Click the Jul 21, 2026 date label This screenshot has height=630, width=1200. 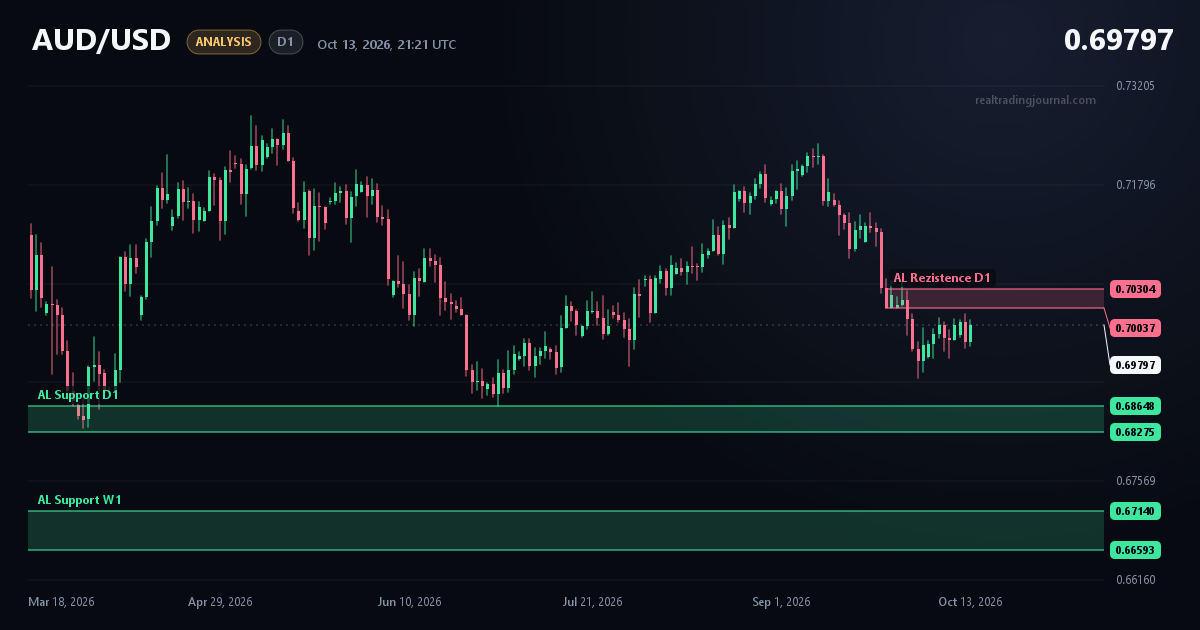[x=592, y=602]
